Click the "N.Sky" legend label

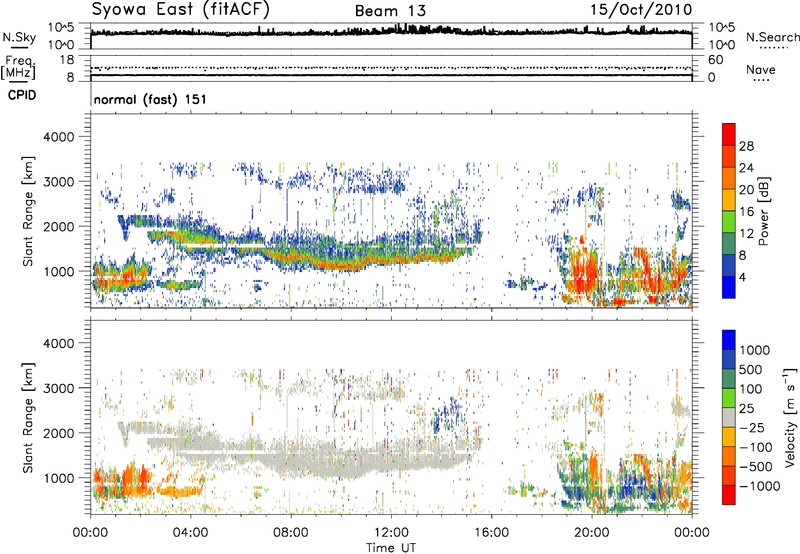coord(19,37)
